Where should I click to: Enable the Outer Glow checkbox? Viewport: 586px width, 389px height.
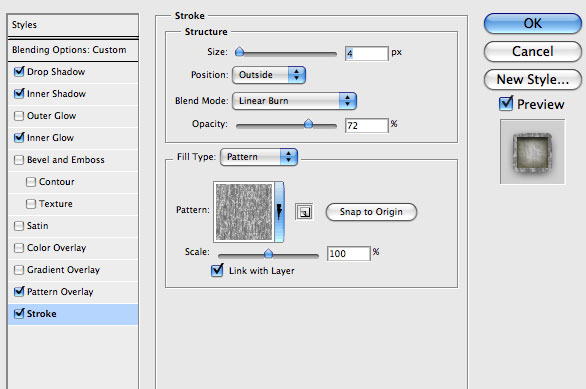point(19,116)
